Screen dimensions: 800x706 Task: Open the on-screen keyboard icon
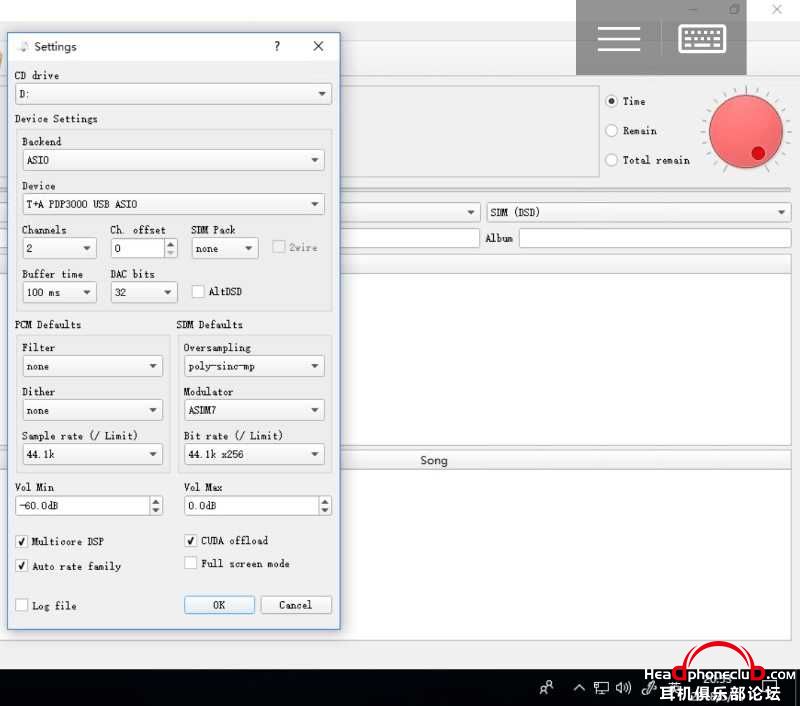tap(702, 38)
